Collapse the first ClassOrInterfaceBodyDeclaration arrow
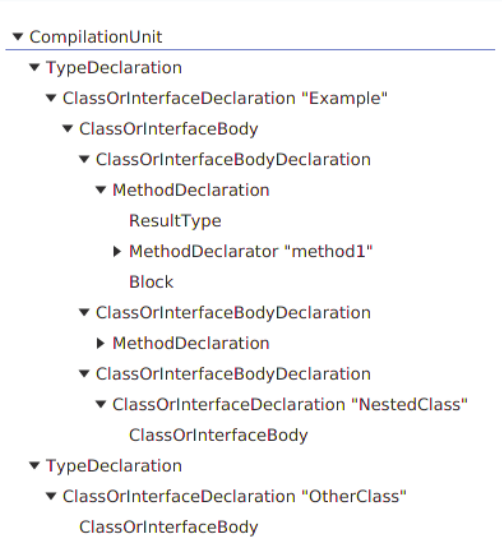This screenshot has width=502, height=555. coord(84,159)
